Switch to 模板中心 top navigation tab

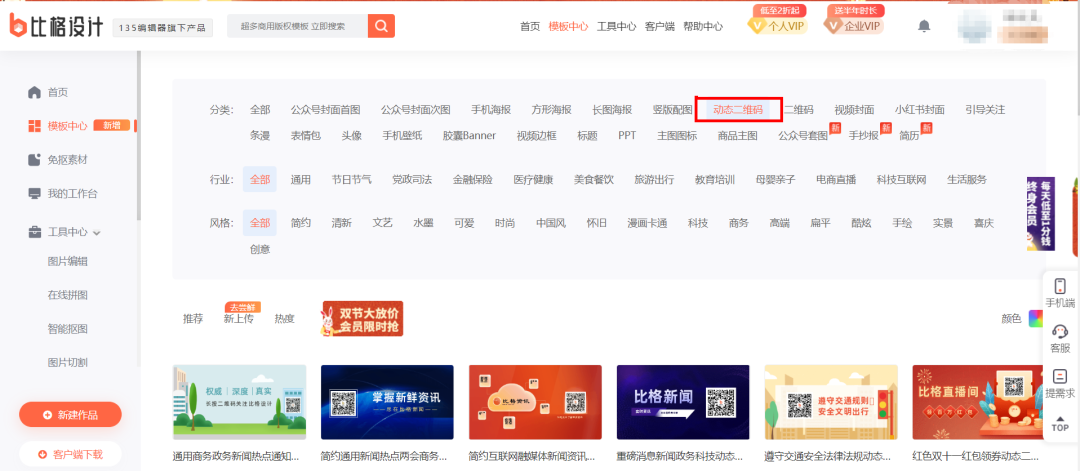pyautogui.click(x=568, y=27)
